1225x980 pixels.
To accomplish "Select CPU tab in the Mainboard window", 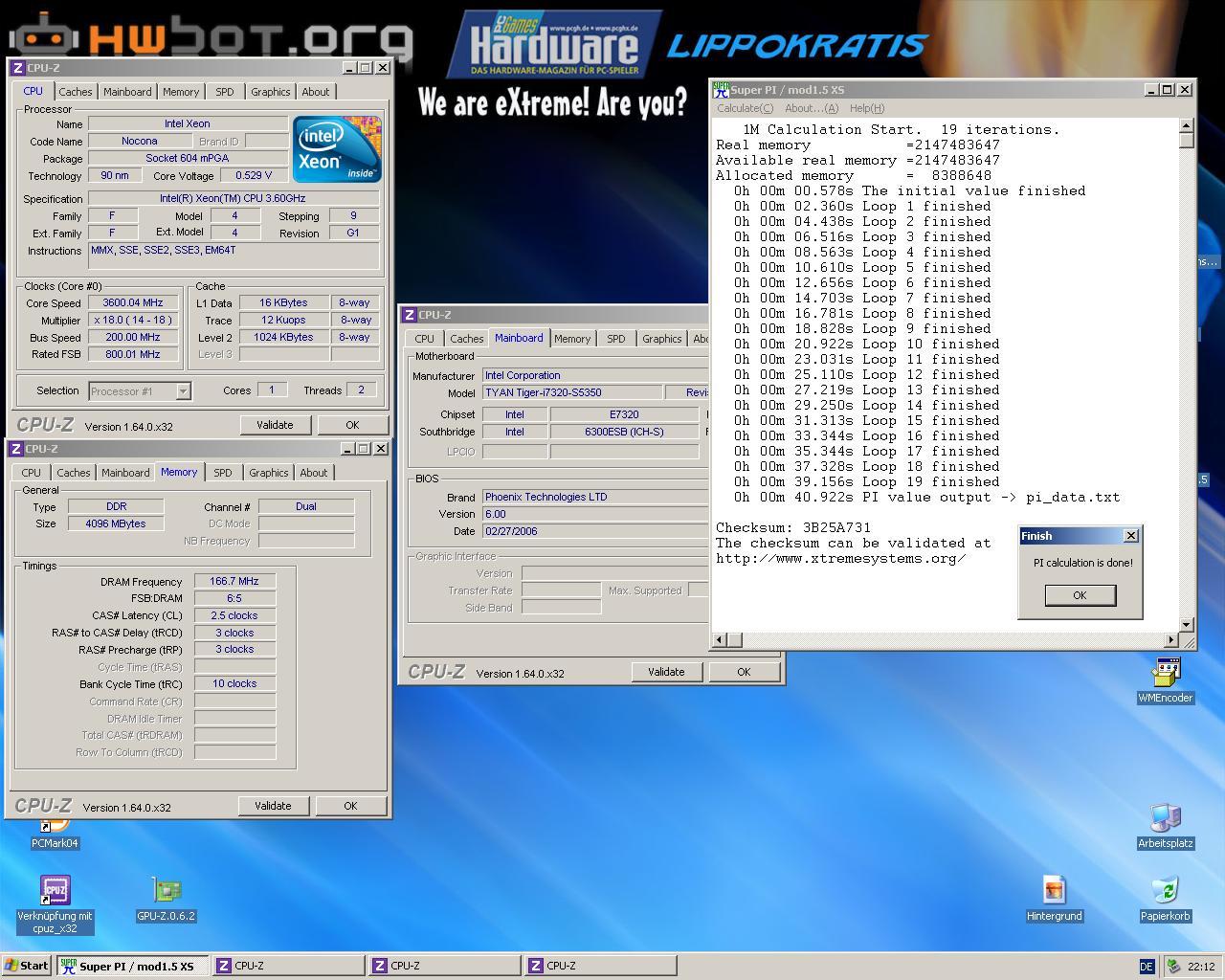I will [425, 339].
